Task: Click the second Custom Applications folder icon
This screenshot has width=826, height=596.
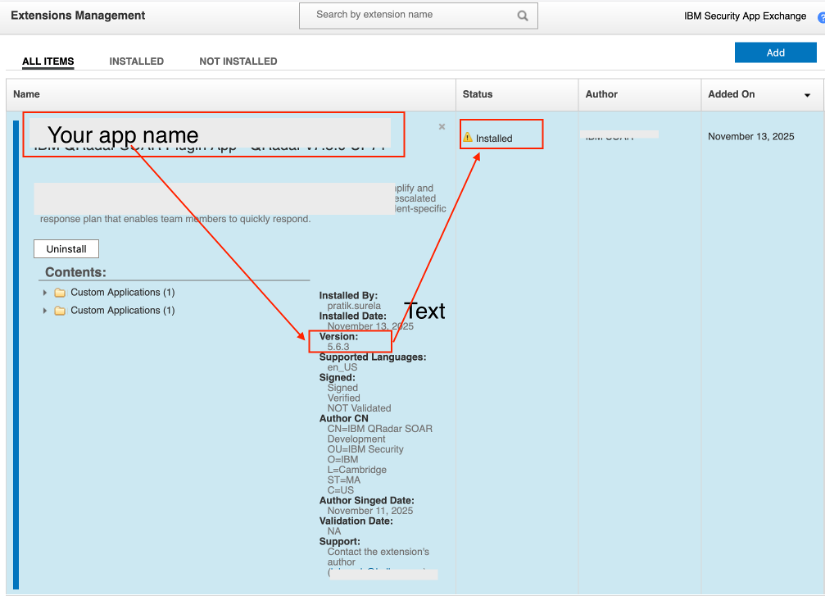Action: [x=60, y=311]
